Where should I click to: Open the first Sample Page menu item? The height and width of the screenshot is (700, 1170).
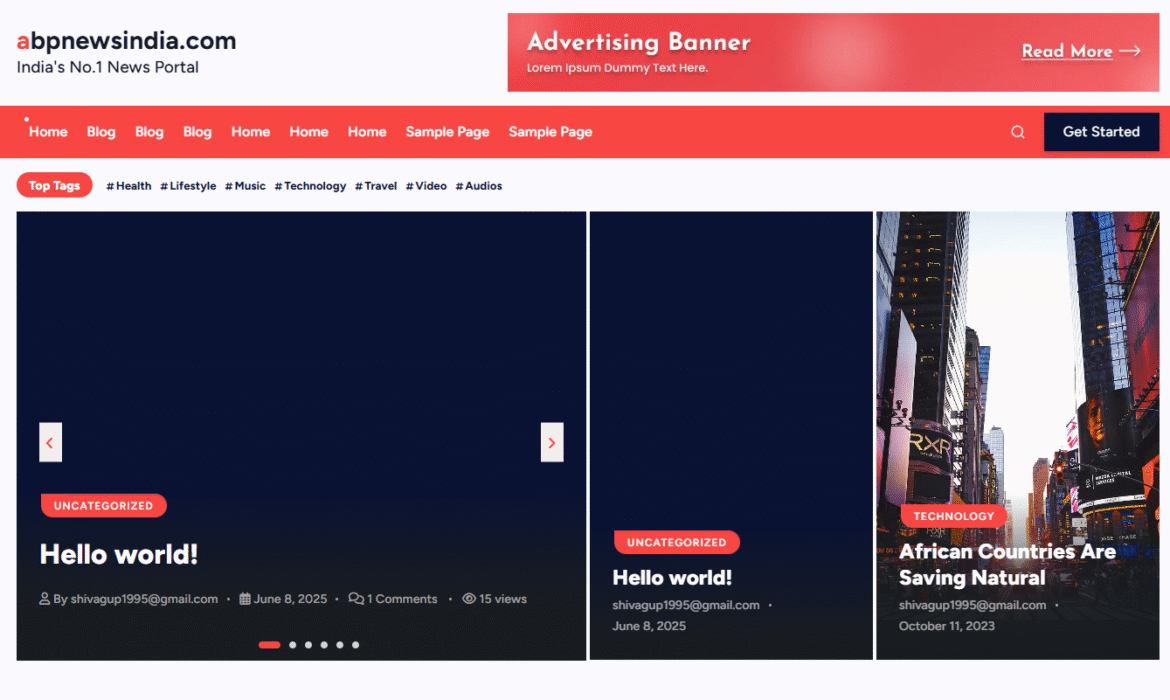(x=447, y=132)
